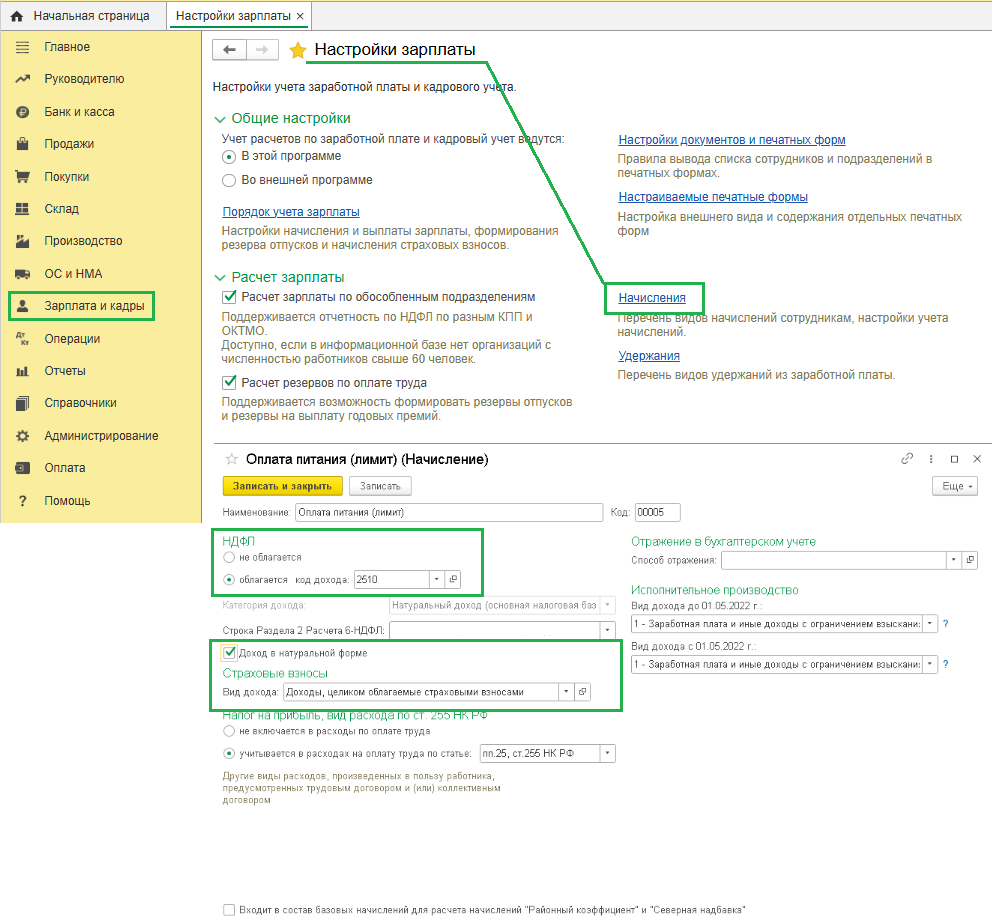Toggle the star in the Оплата питания form
Viewport: 992px width, 921px height.
(x=232, y=459)
